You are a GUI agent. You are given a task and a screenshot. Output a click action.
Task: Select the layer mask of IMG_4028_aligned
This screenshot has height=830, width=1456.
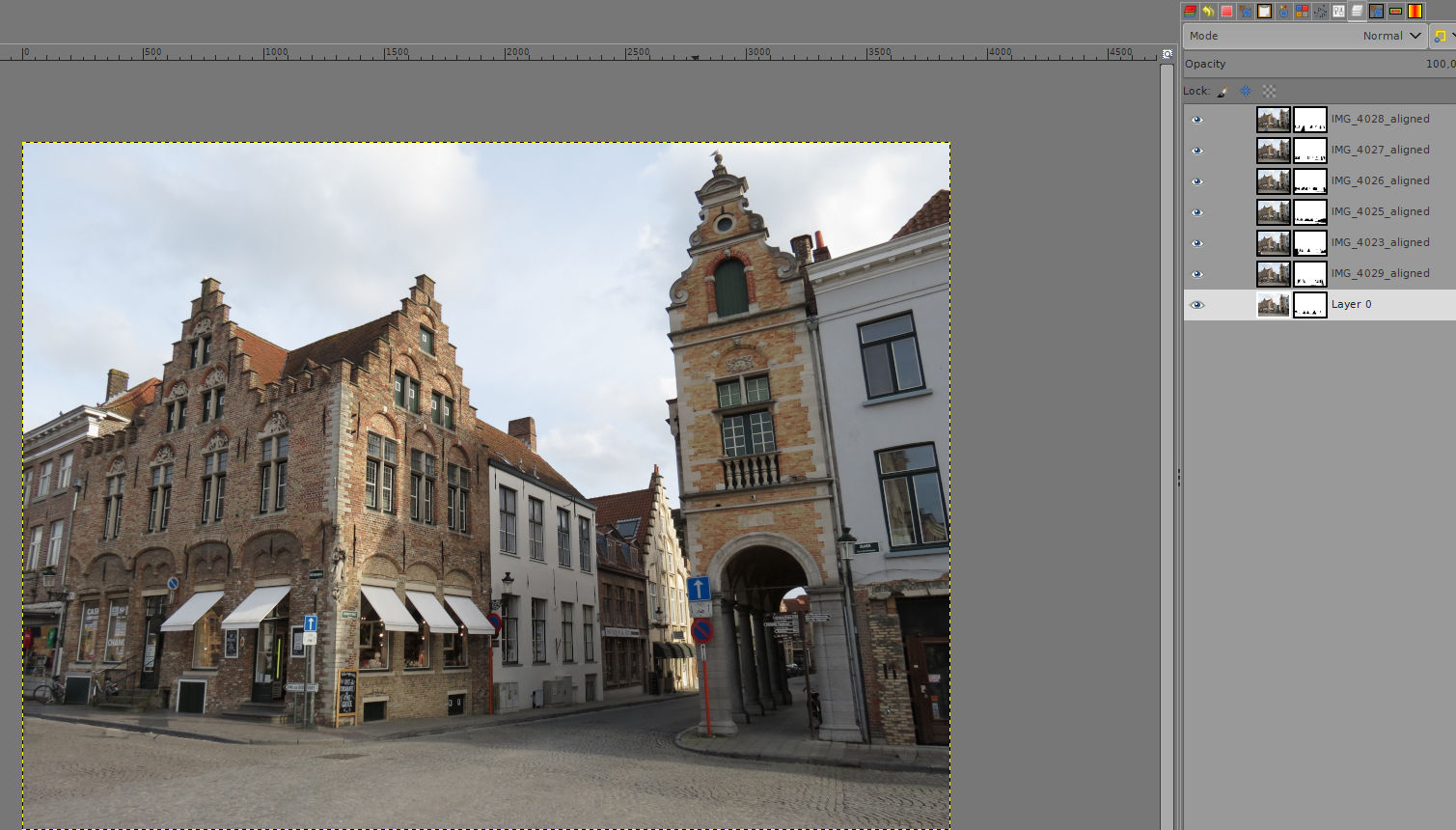tap(1309, 120)
